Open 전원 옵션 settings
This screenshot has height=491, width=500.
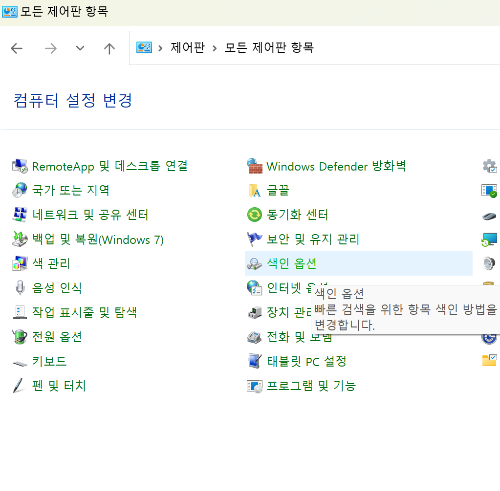pyautogui.click(x=57, y=337)
